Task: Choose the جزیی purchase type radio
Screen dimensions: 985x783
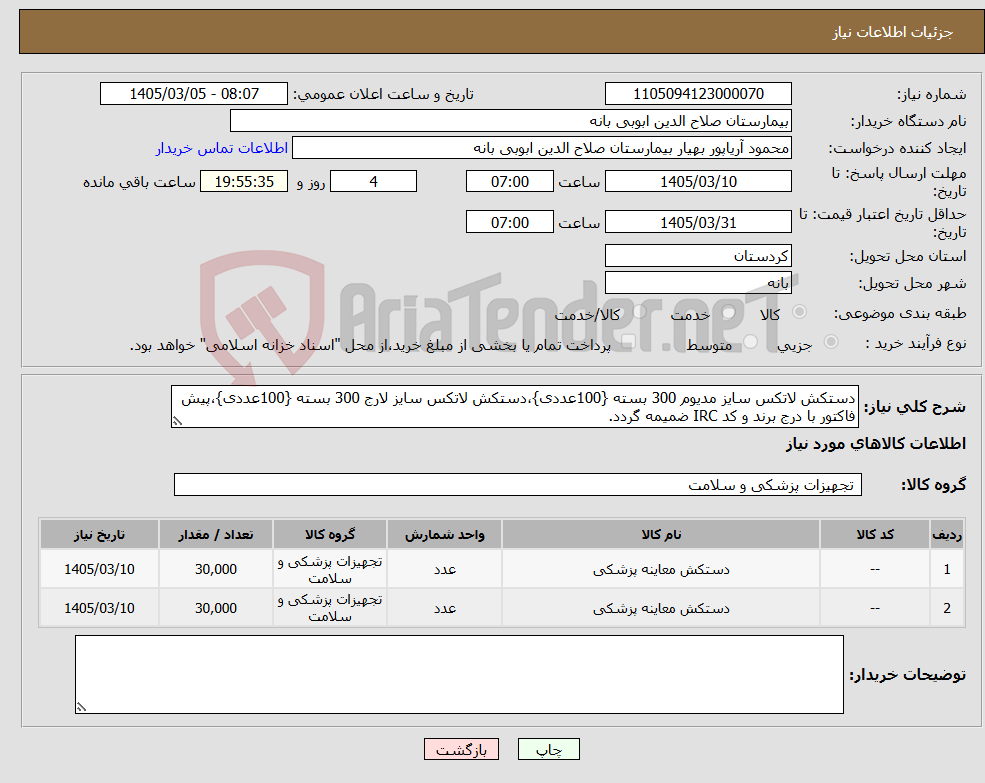Action: (x=831, y=342)
